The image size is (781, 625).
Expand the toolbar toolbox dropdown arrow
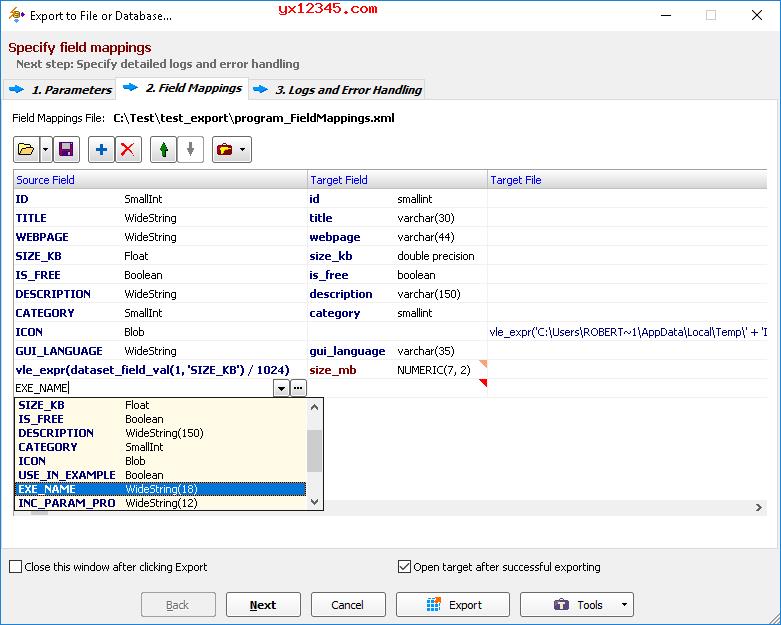(x=243, y=149)
